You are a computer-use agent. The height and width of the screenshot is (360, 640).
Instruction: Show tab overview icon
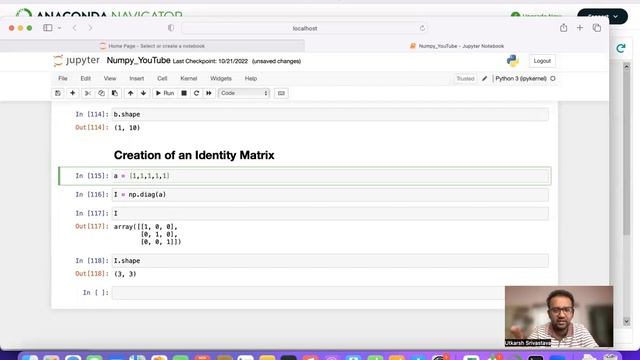(597, 28)
